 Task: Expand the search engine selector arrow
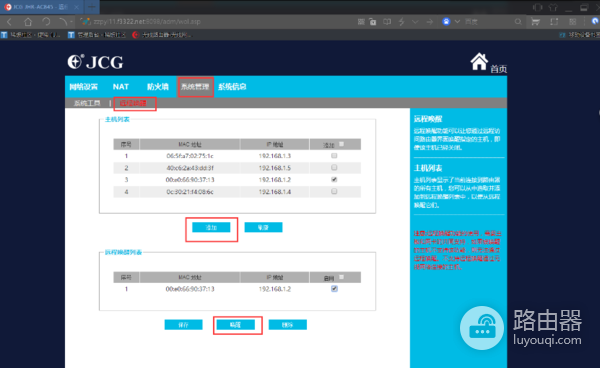pos(457,22)
